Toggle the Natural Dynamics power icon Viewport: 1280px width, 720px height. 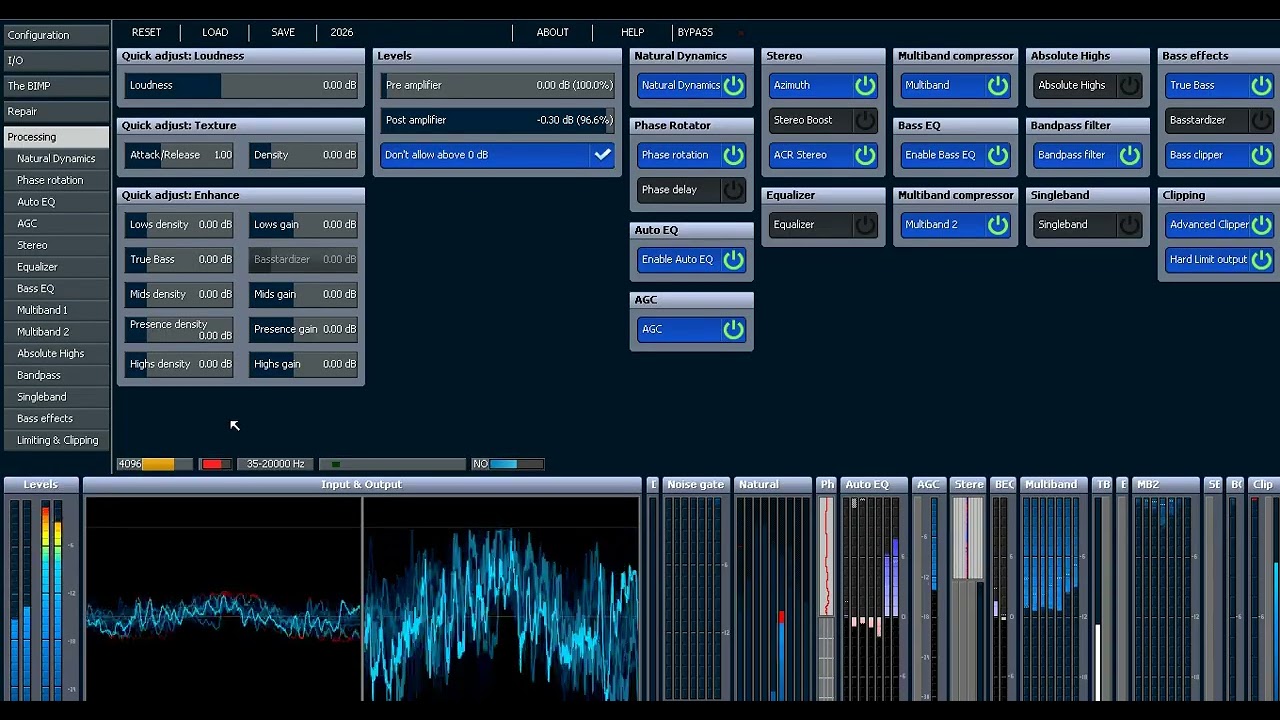pos(733,85)
